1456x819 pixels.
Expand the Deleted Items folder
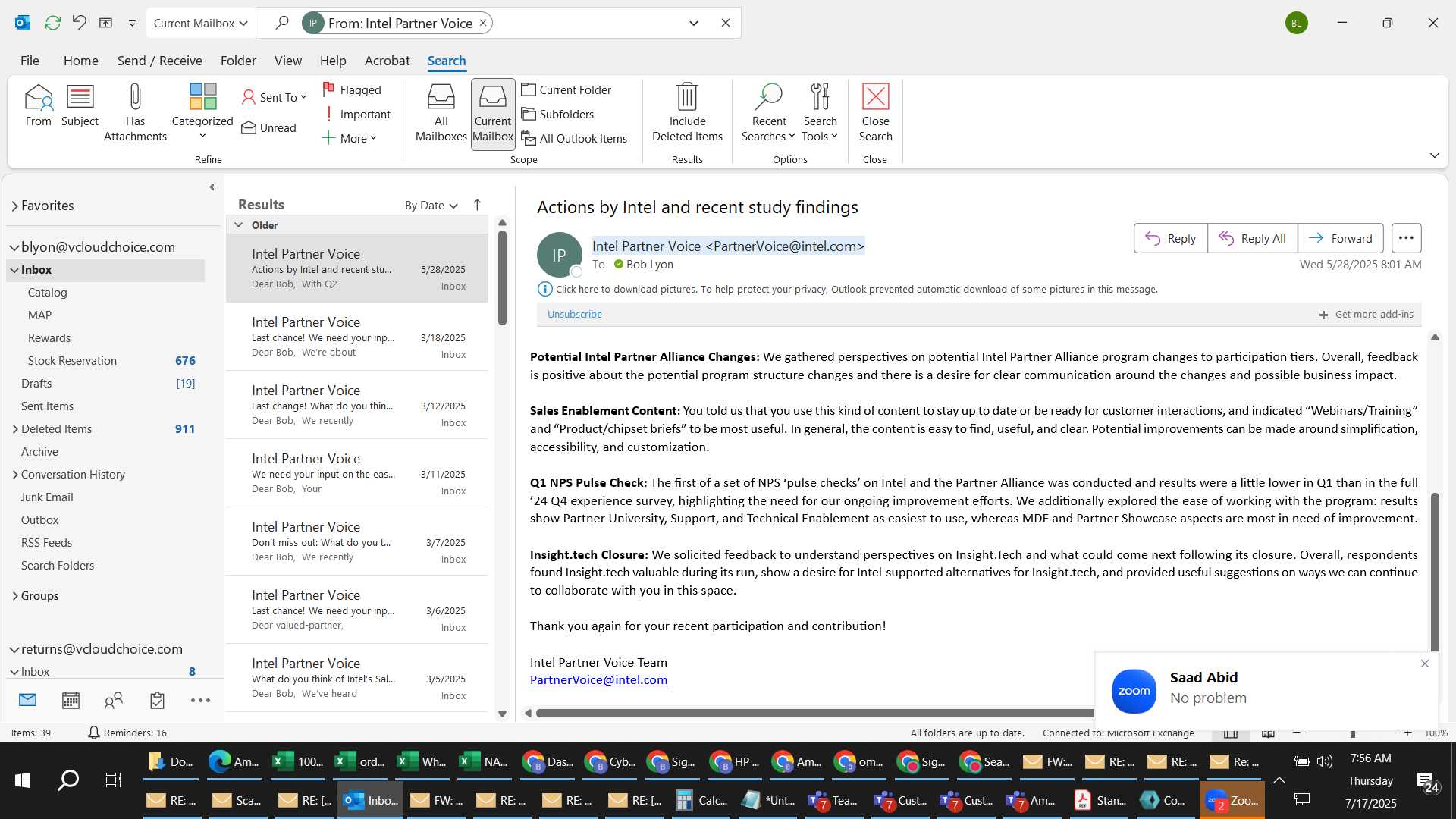pos(15,429)
